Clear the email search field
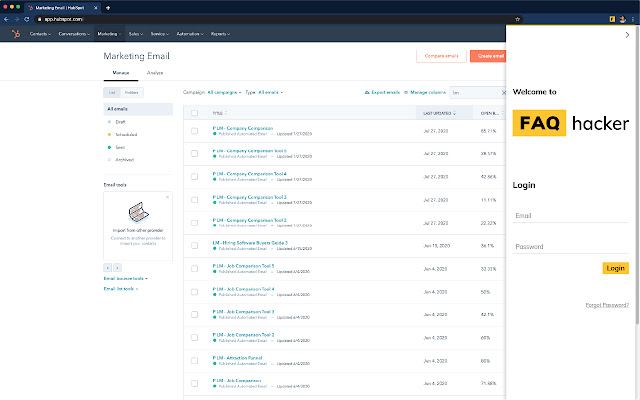640x400 pixels. coord(503,93)
